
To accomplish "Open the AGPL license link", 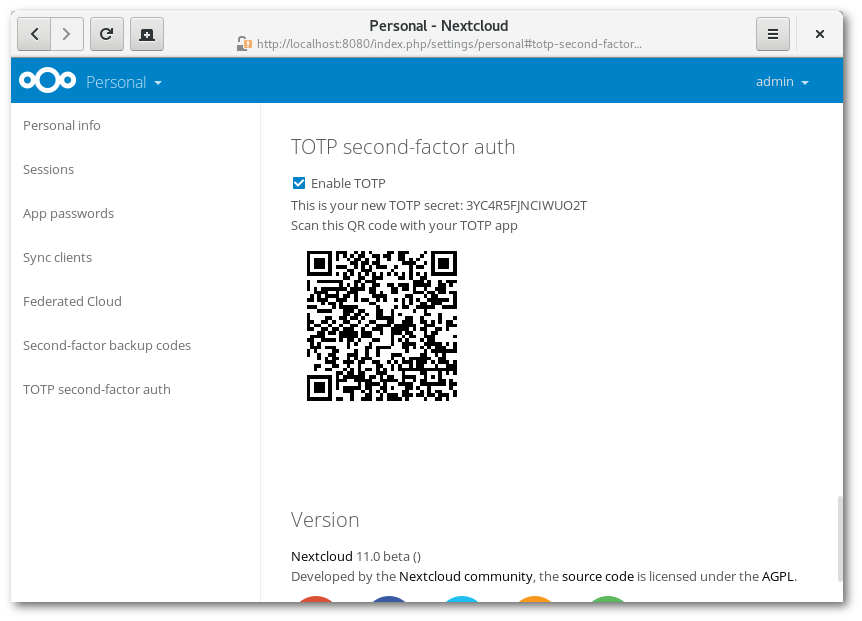I will pos(779,576).
